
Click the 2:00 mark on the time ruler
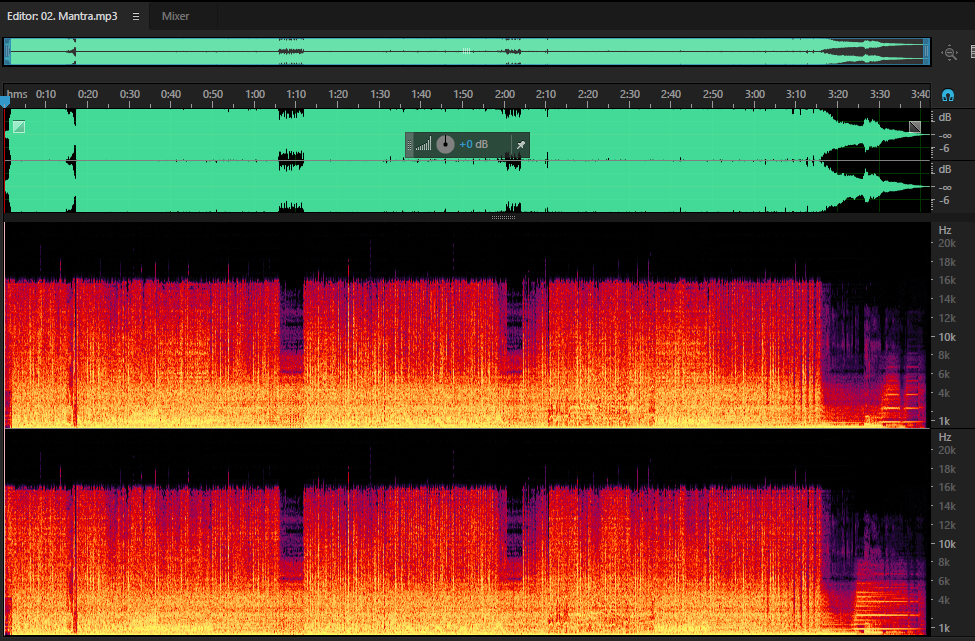click(x=505, y=95)
